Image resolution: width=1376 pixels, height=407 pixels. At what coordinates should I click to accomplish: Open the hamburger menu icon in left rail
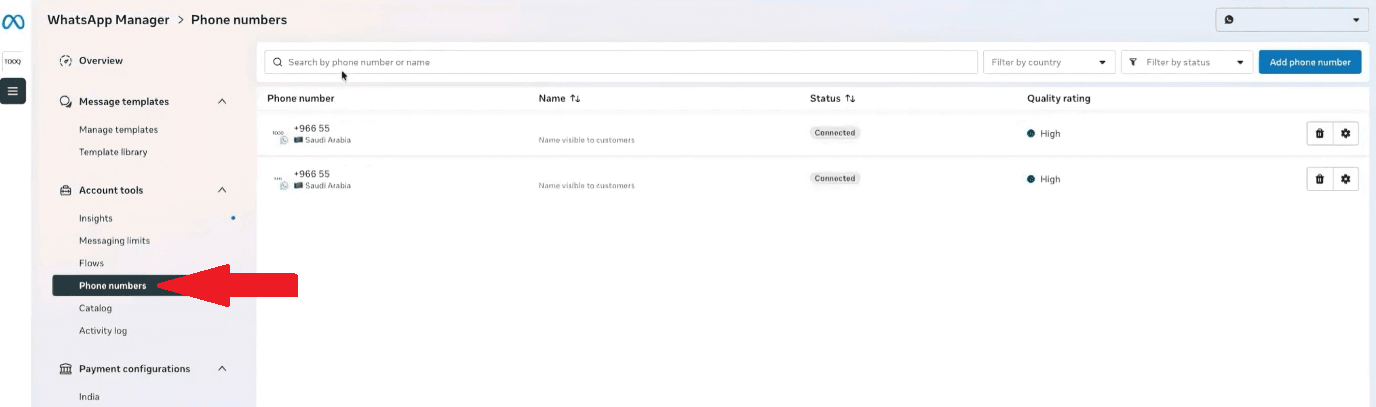click(x=13, y=91)
